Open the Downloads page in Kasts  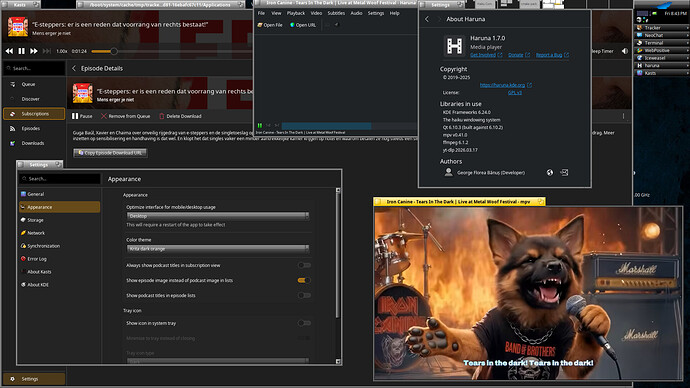(x=34, y=143)
